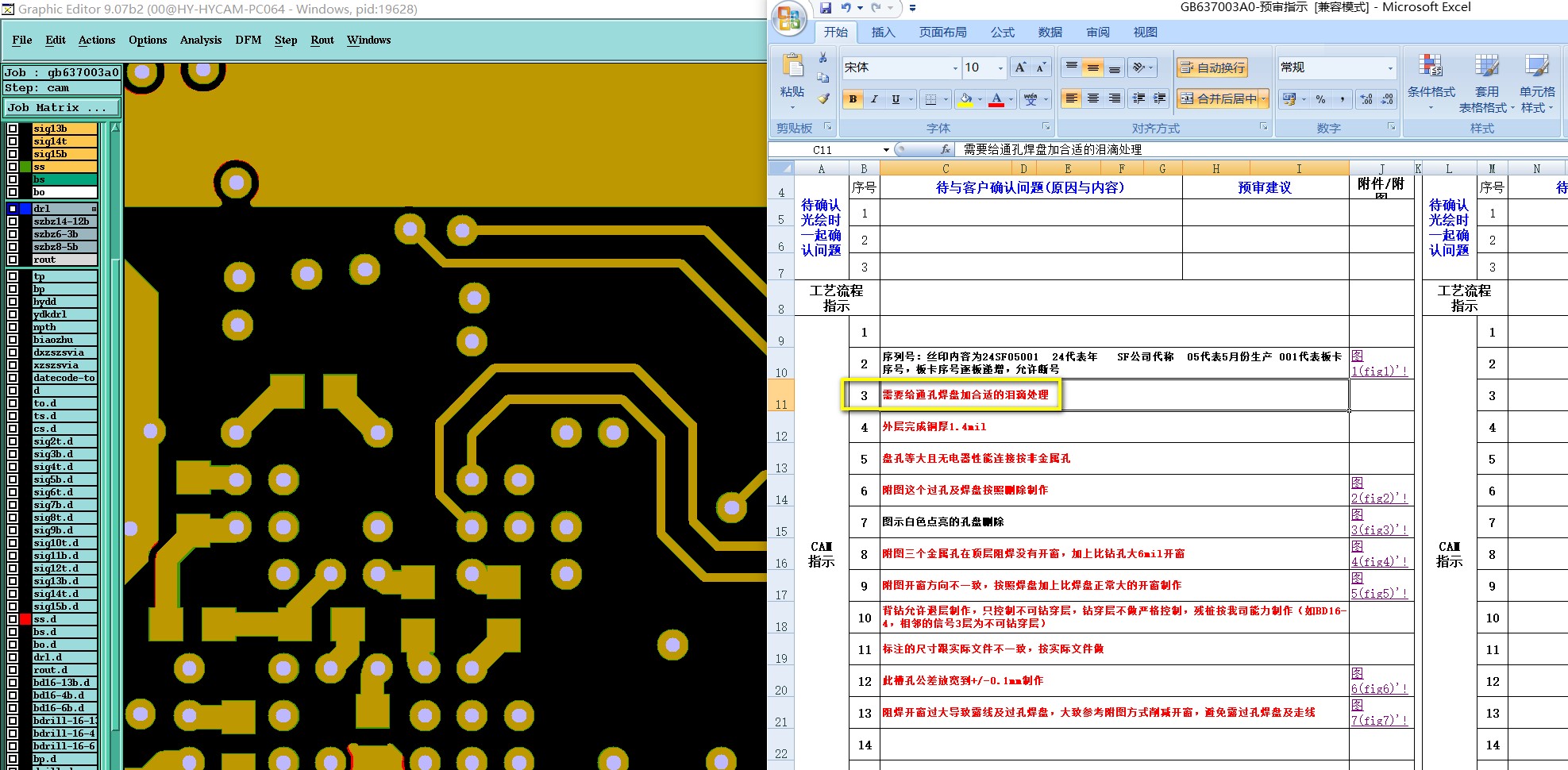1568x770 pixels.
Task: Toggle the tp layer checkbox
Action: 13,276
